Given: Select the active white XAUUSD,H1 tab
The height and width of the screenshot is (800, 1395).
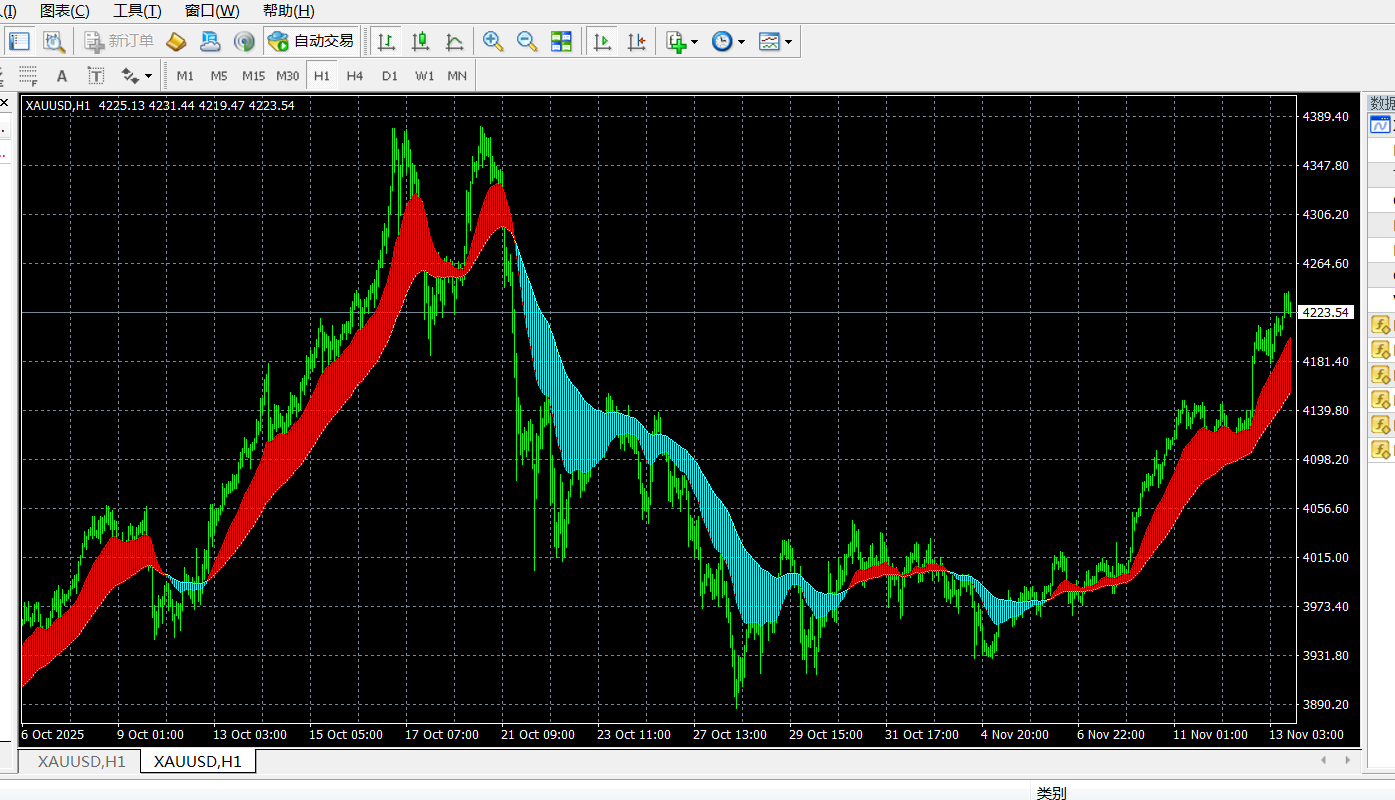Looking at the screenshot, I should coord(197,761).
